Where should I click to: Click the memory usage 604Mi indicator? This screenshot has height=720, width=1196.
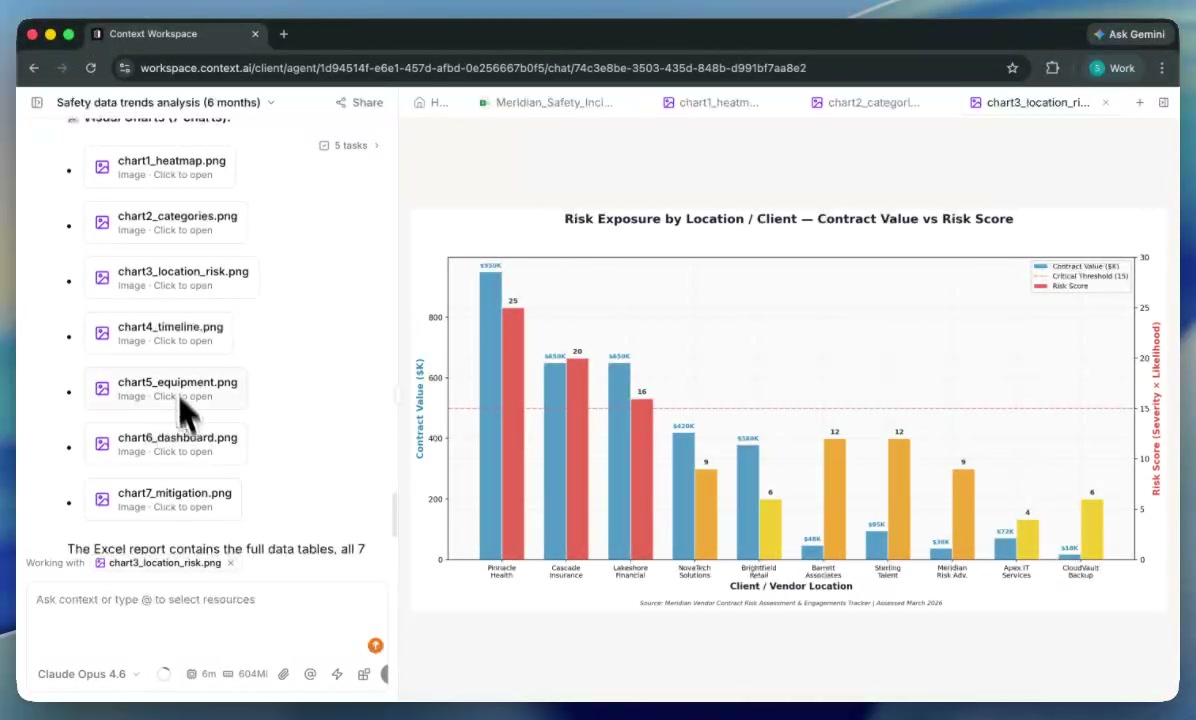coord(245,674)
